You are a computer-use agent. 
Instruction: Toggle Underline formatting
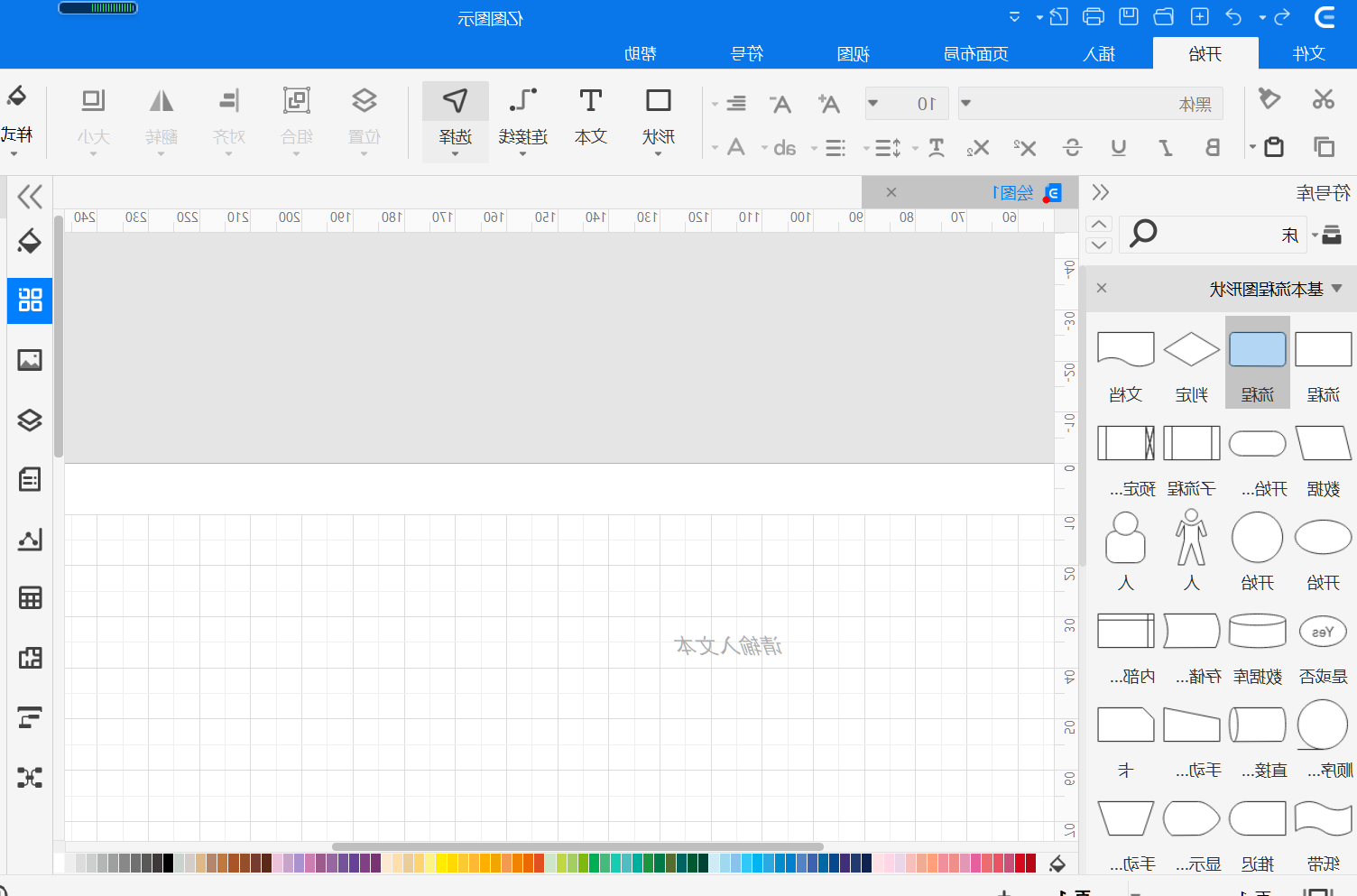click(x=1119, y=147)
